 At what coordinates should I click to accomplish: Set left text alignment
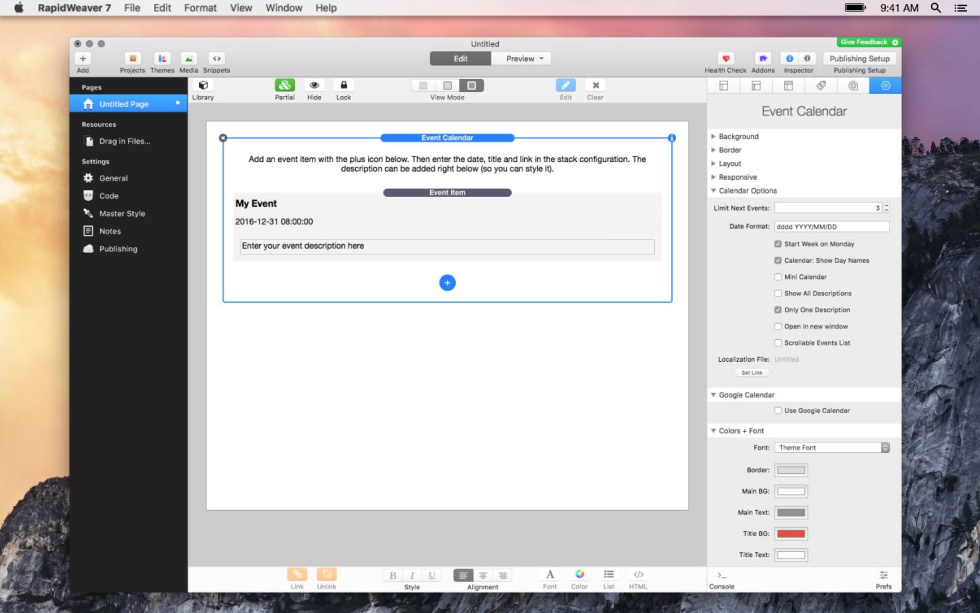[x=463, y=576]
